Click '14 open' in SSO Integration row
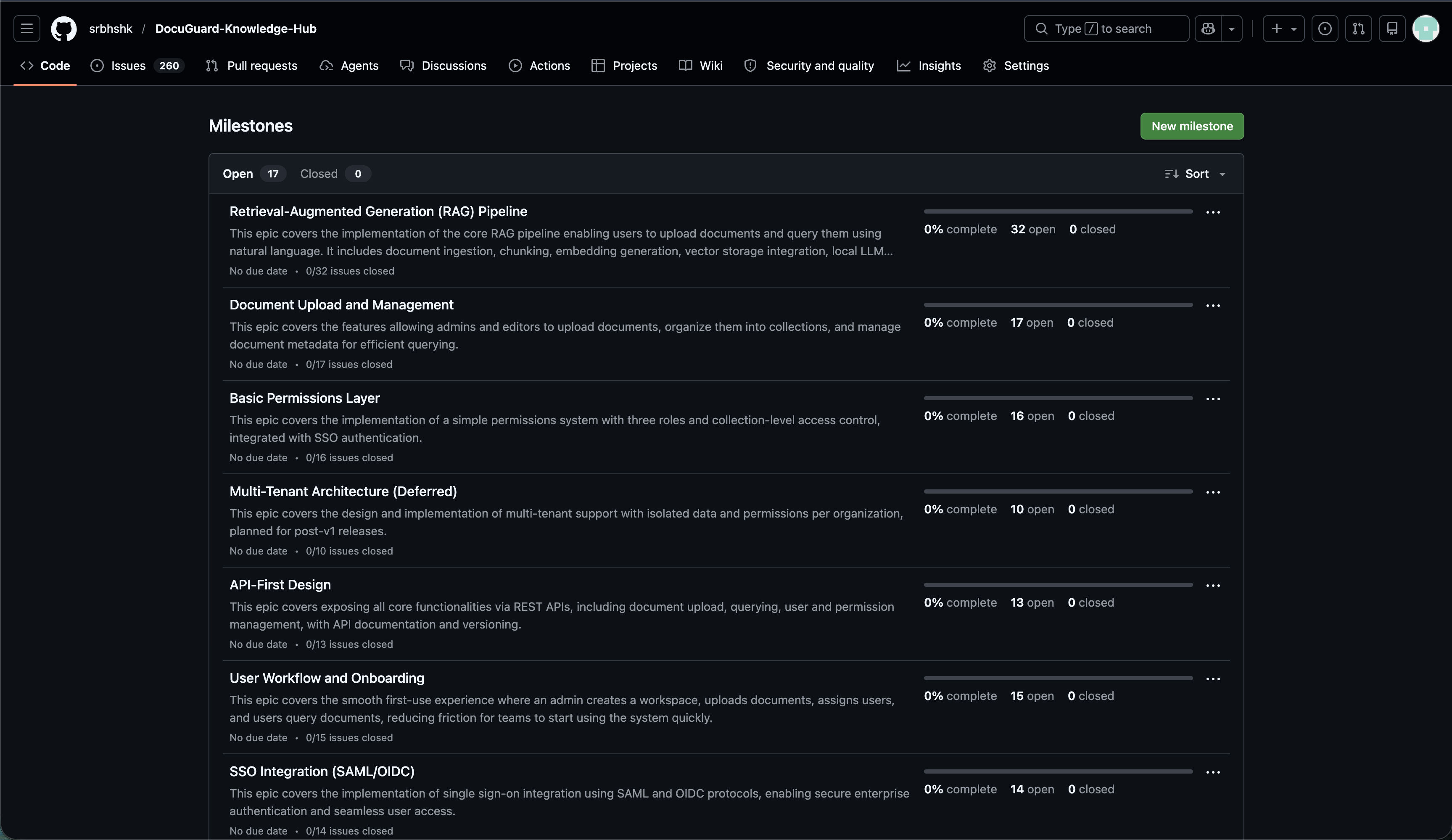This screenshot has width=1452, height=840. (x=1032, y=789)
